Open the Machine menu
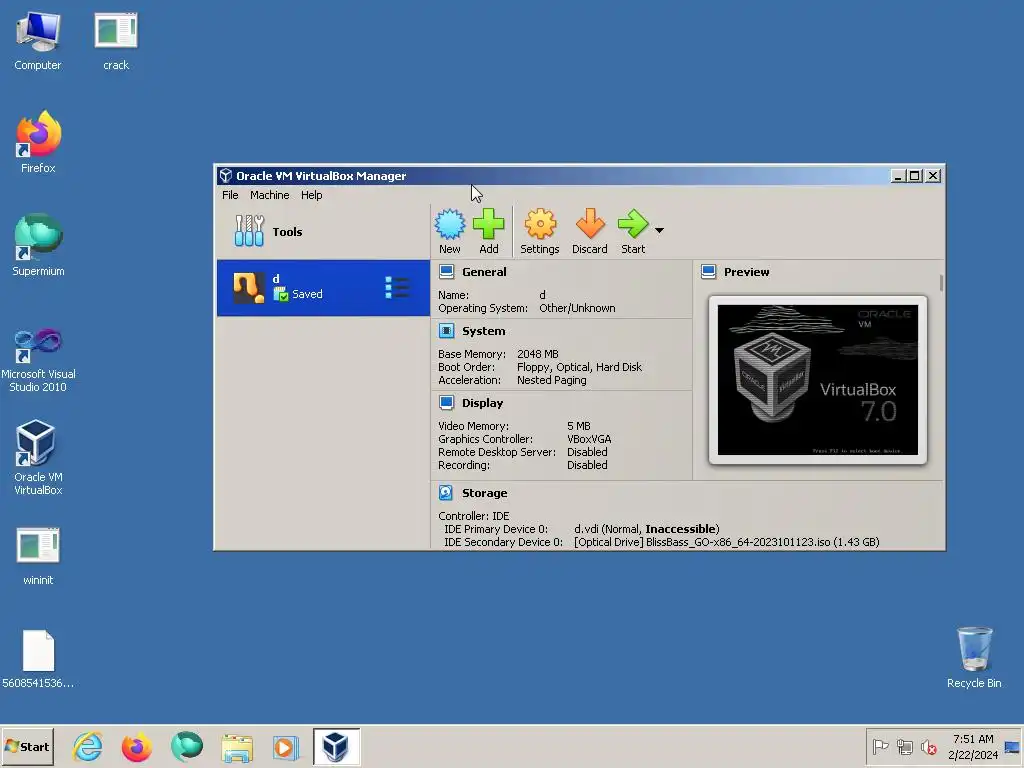 pyautogui.click(x=269, y=195)
